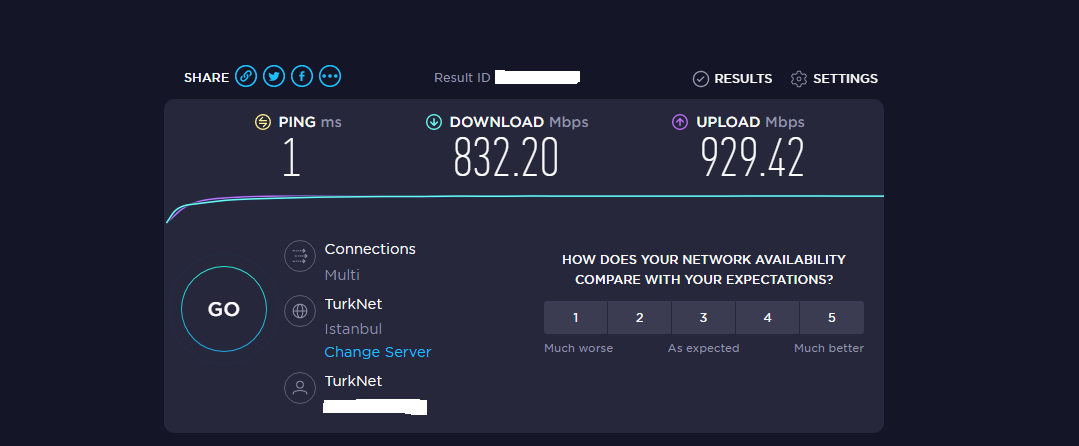Image resolution: width=1079 pixels, height=446 pixels.
Task: Click the ping icon
Action: [263, 122]
